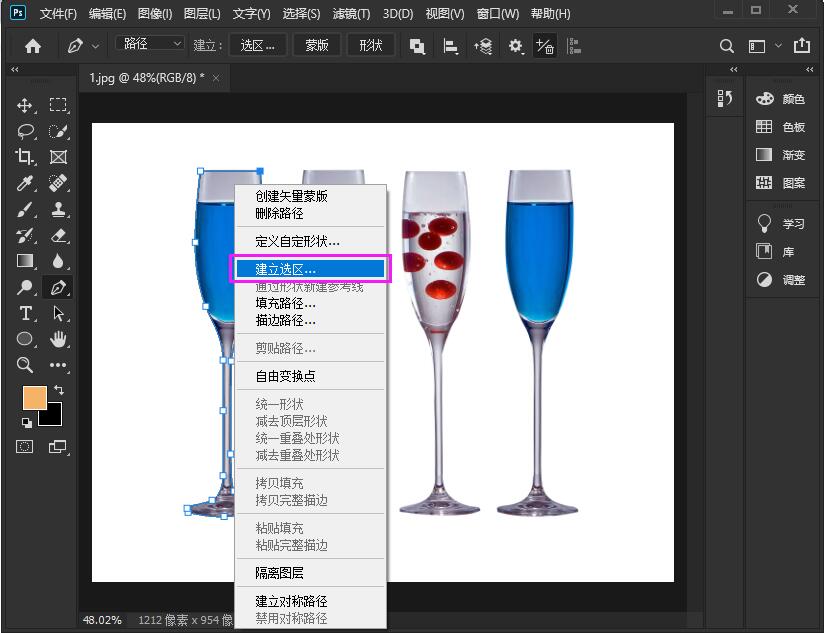Image resolution: width=824 pixels, height=633 pixels.
Task: Click the 蒙版 button
Action: pyautogui.click(x=317, y=46)
